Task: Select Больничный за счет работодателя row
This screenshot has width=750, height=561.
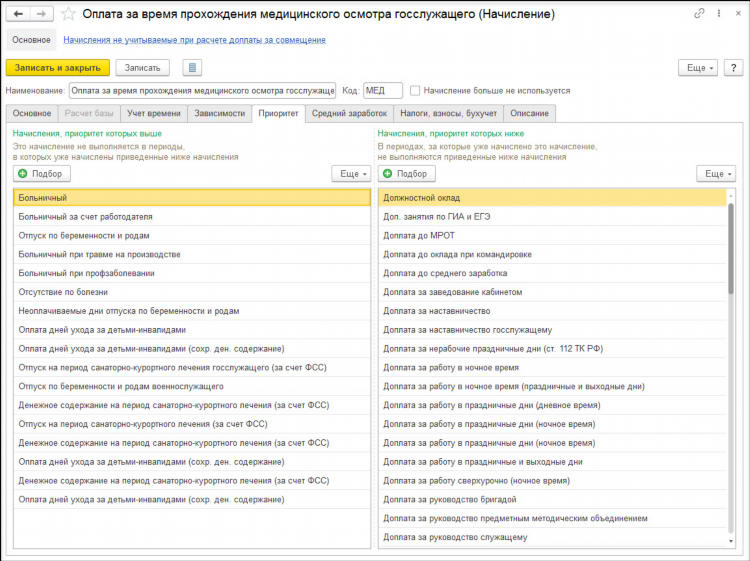Action: click(x=192, y=217)
